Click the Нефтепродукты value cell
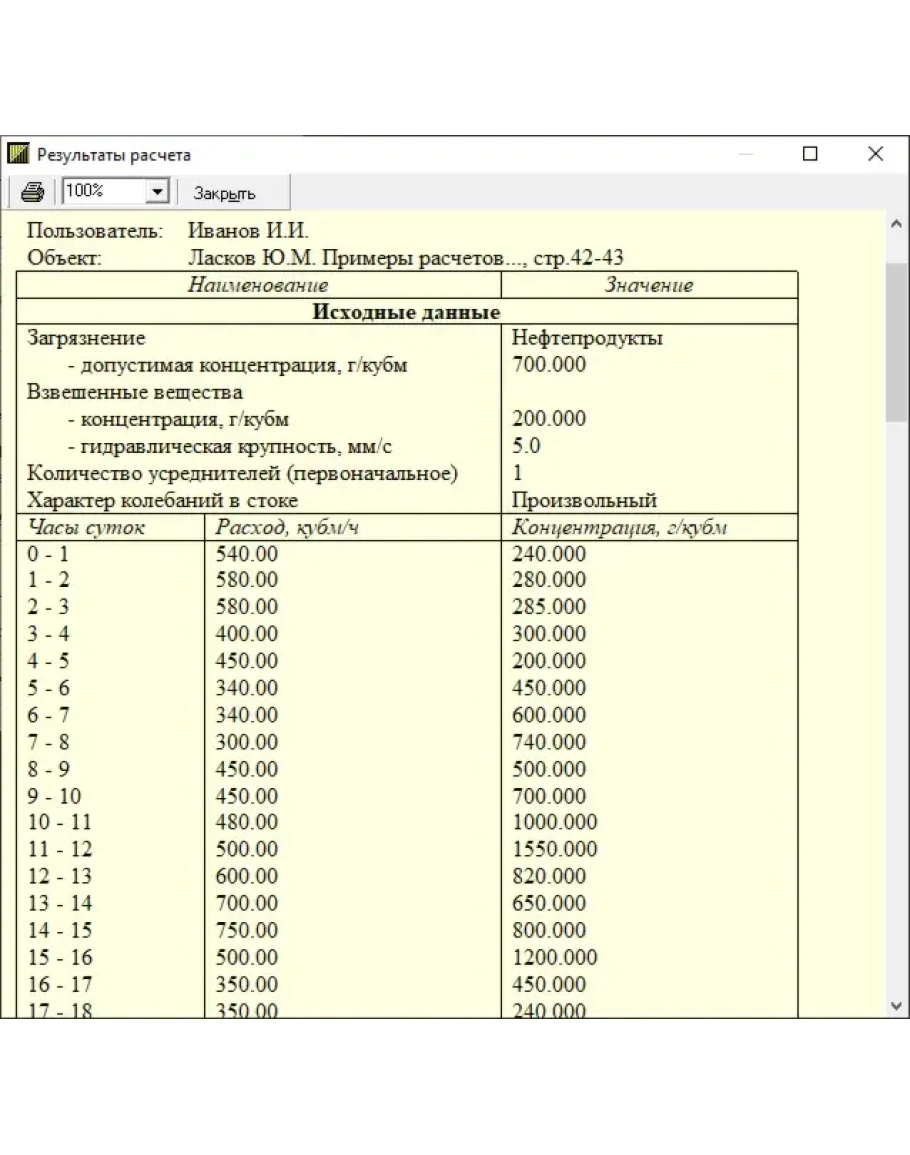The width and height of the screenshot is (910, 1155). (587, 338)
